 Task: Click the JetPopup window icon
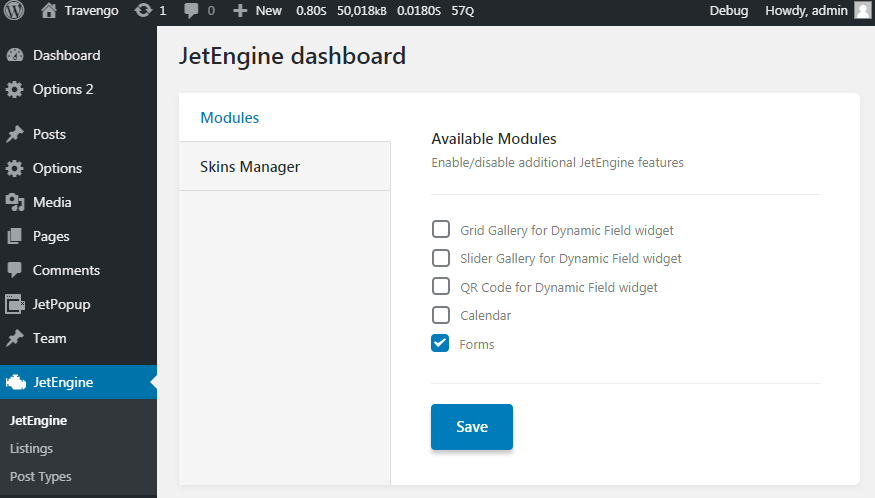click(15, 304)
